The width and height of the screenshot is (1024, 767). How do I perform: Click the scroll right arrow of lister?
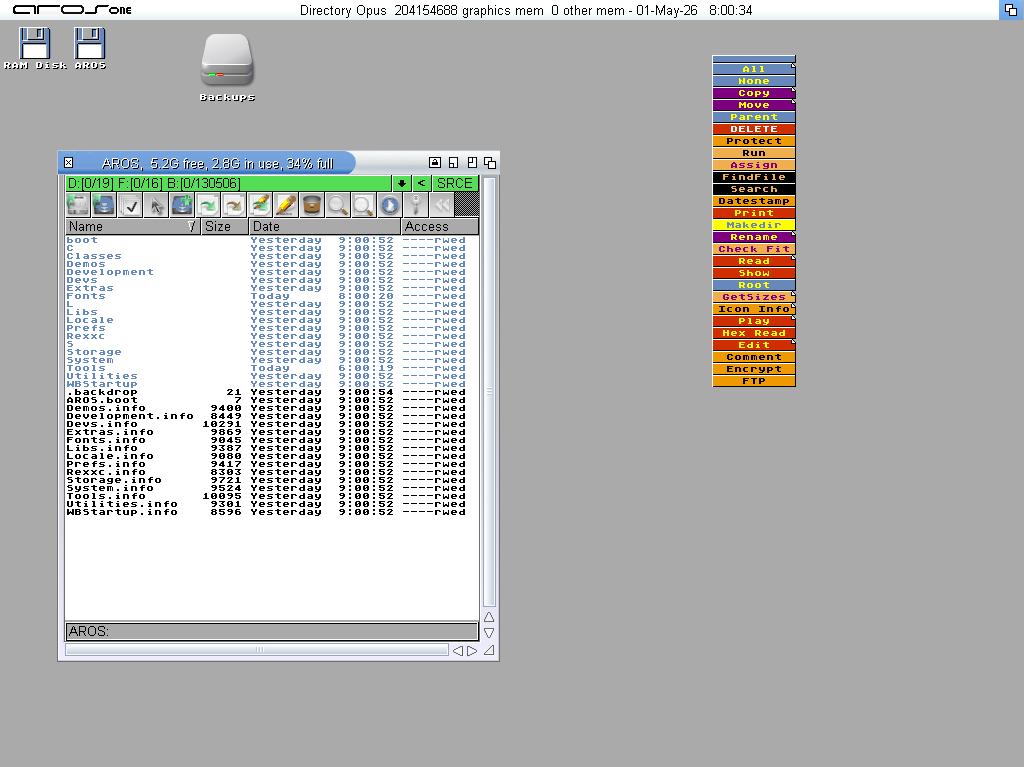472,651
